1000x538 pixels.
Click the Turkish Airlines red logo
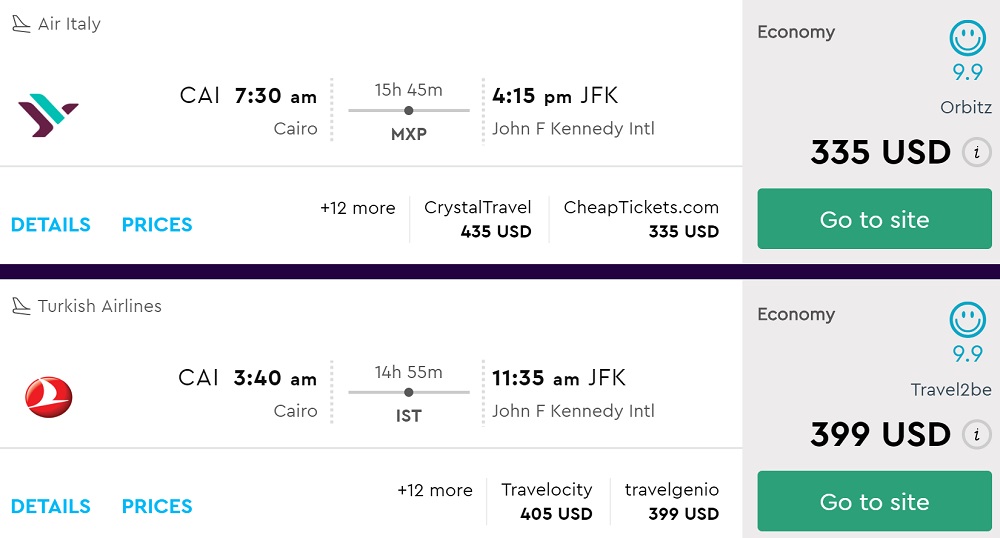pos(49,397)
